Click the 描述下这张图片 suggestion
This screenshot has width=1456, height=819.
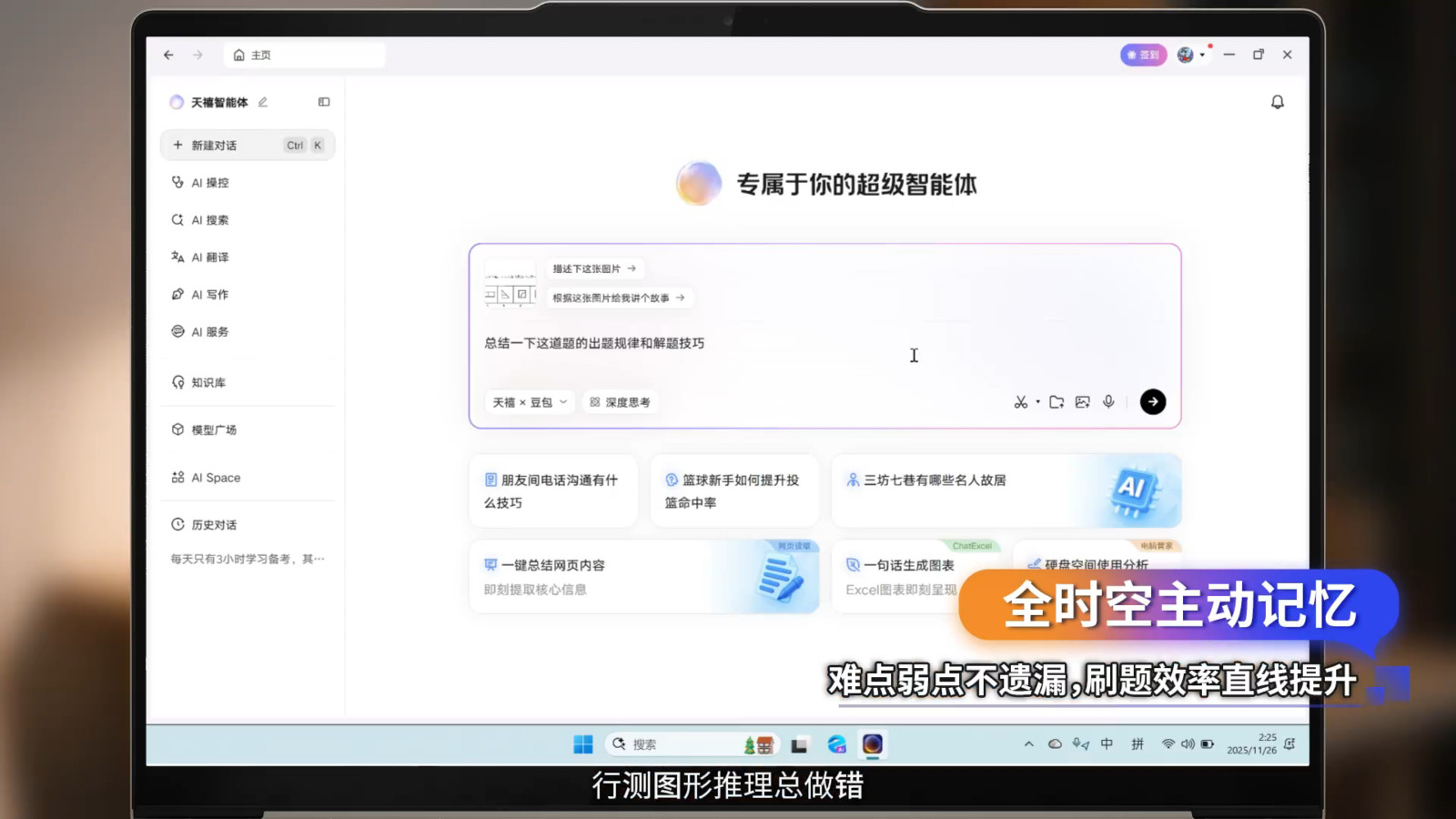(593, 268)
